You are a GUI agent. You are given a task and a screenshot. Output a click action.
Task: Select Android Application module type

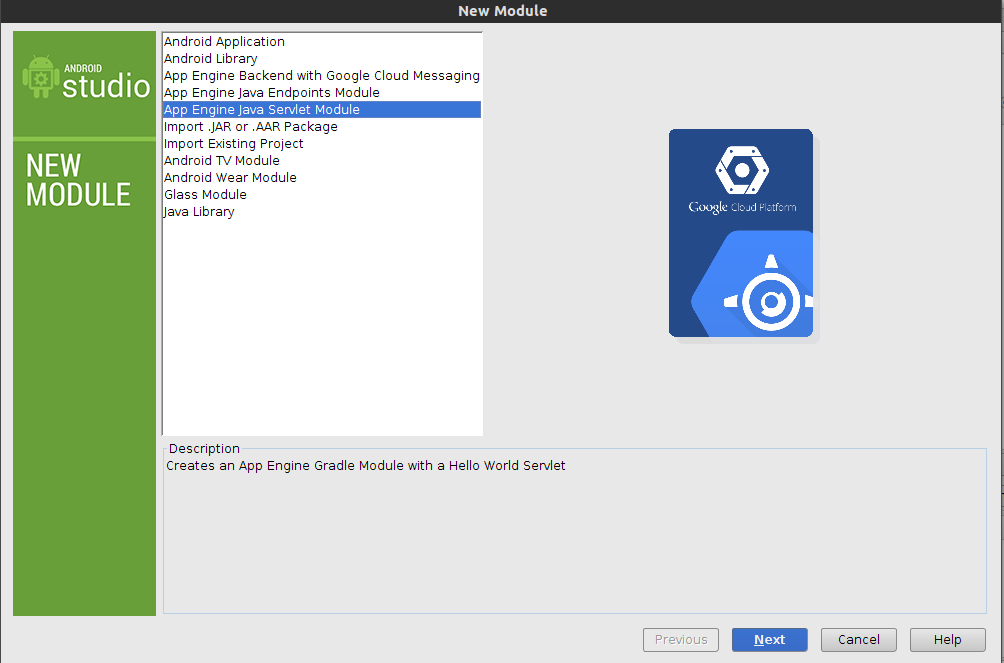(322, 42)
